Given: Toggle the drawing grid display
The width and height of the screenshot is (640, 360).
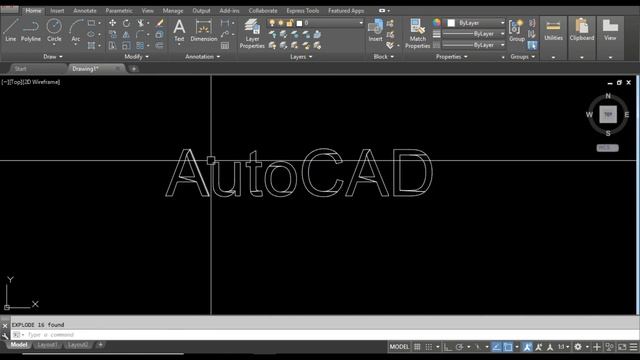Looking at the screenshot, I should pyautogui.click(x=417, y=347).
